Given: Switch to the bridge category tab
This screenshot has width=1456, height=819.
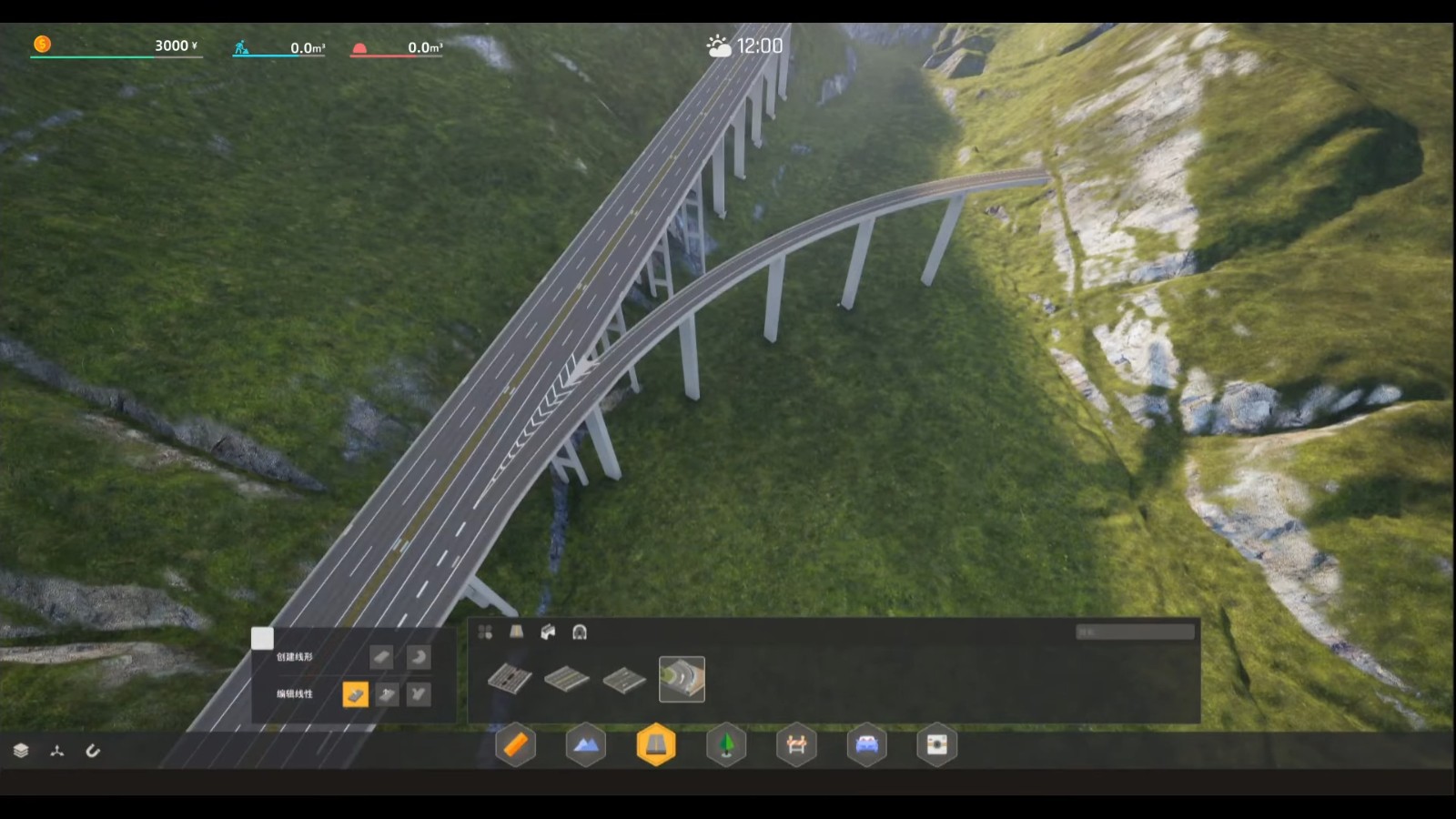Looking at the screenshot, I should tap(548, 632).
